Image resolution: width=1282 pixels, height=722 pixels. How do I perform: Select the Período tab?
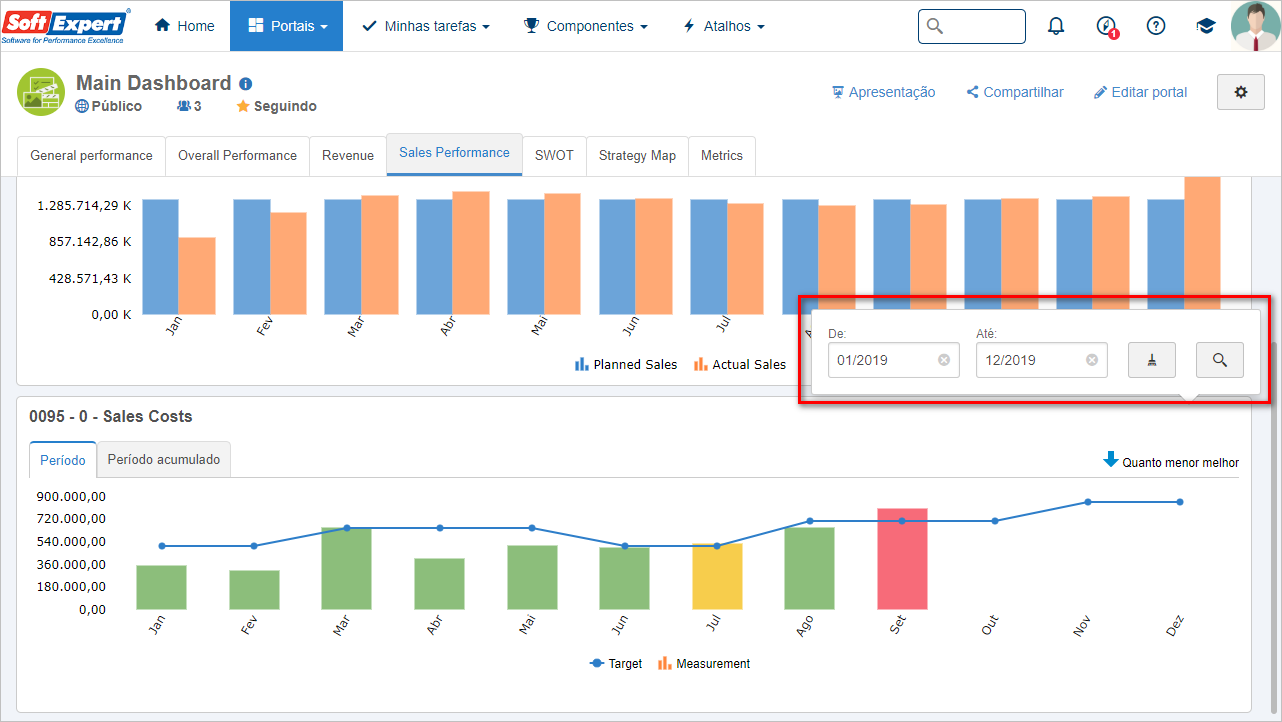point(63,460)
